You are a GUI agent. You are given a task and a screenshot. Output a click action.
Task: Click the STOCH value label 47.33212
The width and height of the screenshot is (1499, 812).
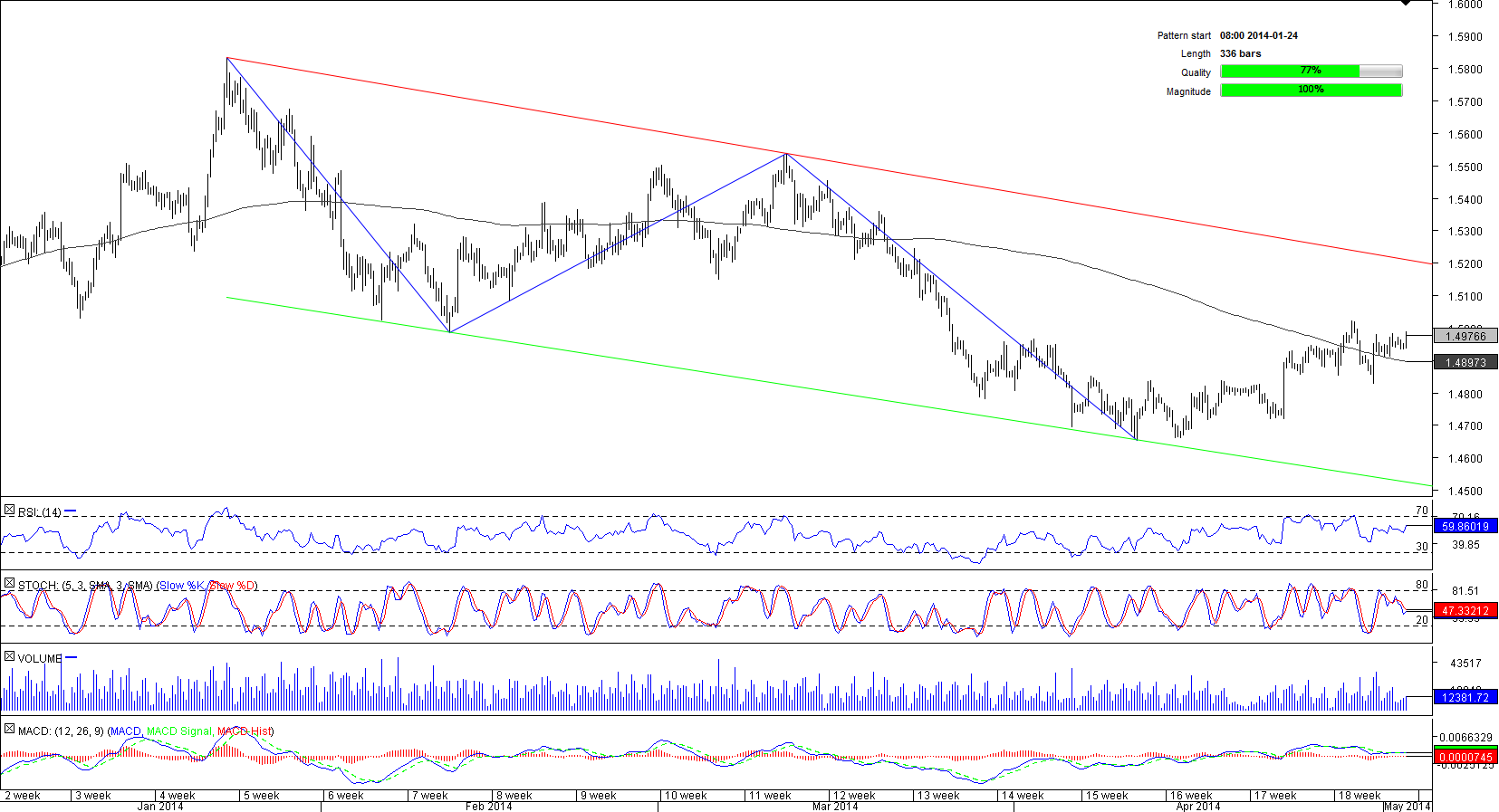[1465, 611]
